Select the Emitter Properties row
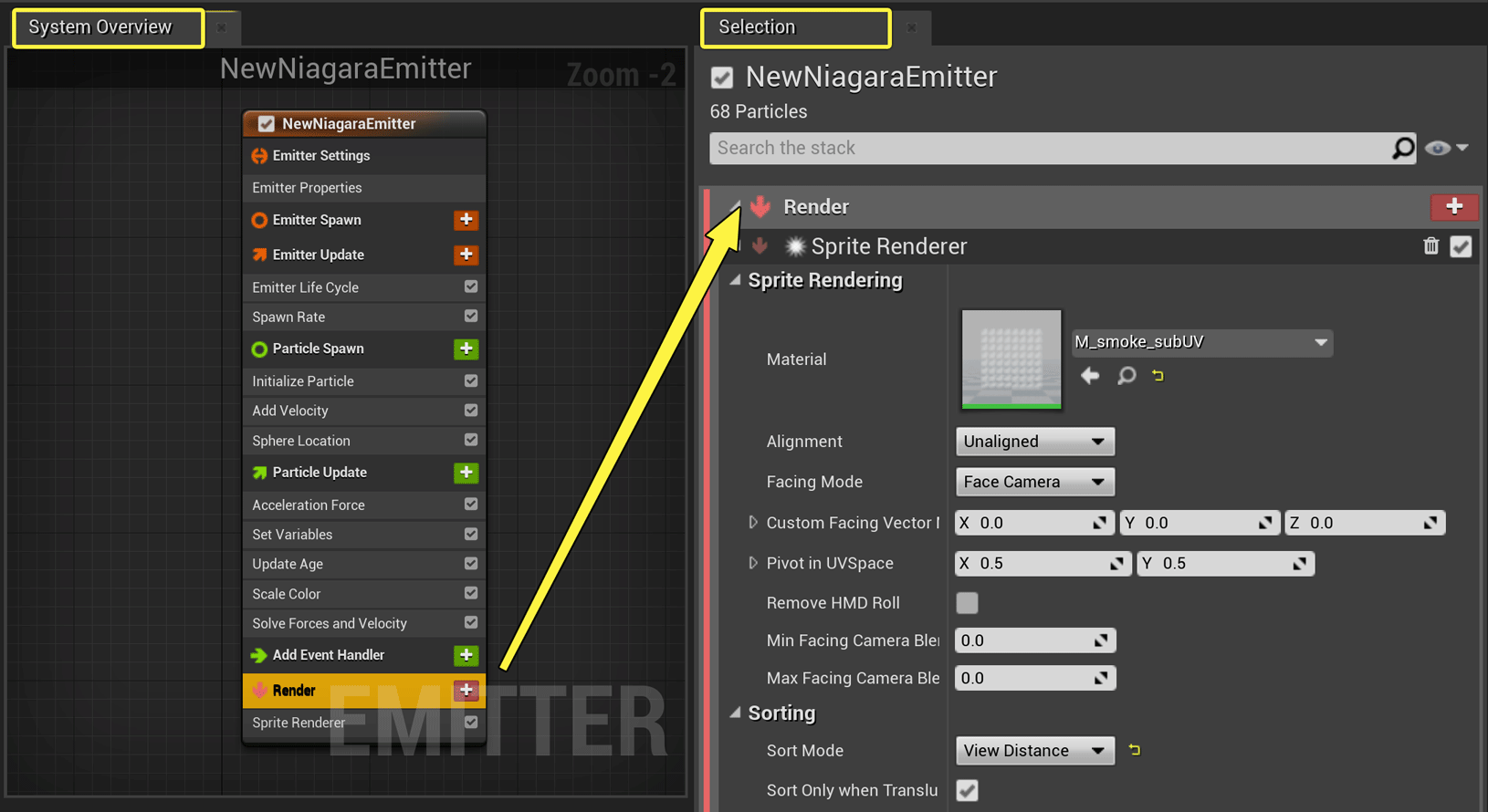Viewport: 1488px width, 812px height. click(x=364, y=188)
